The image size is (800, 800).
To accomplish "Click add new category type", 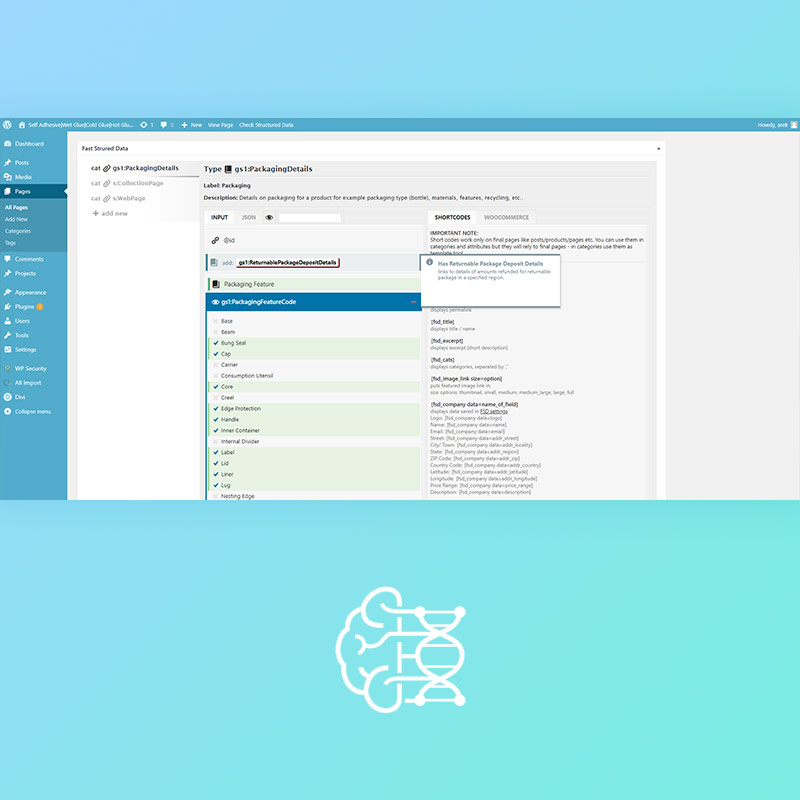I will pyautogui.click(x=110, y=213).
